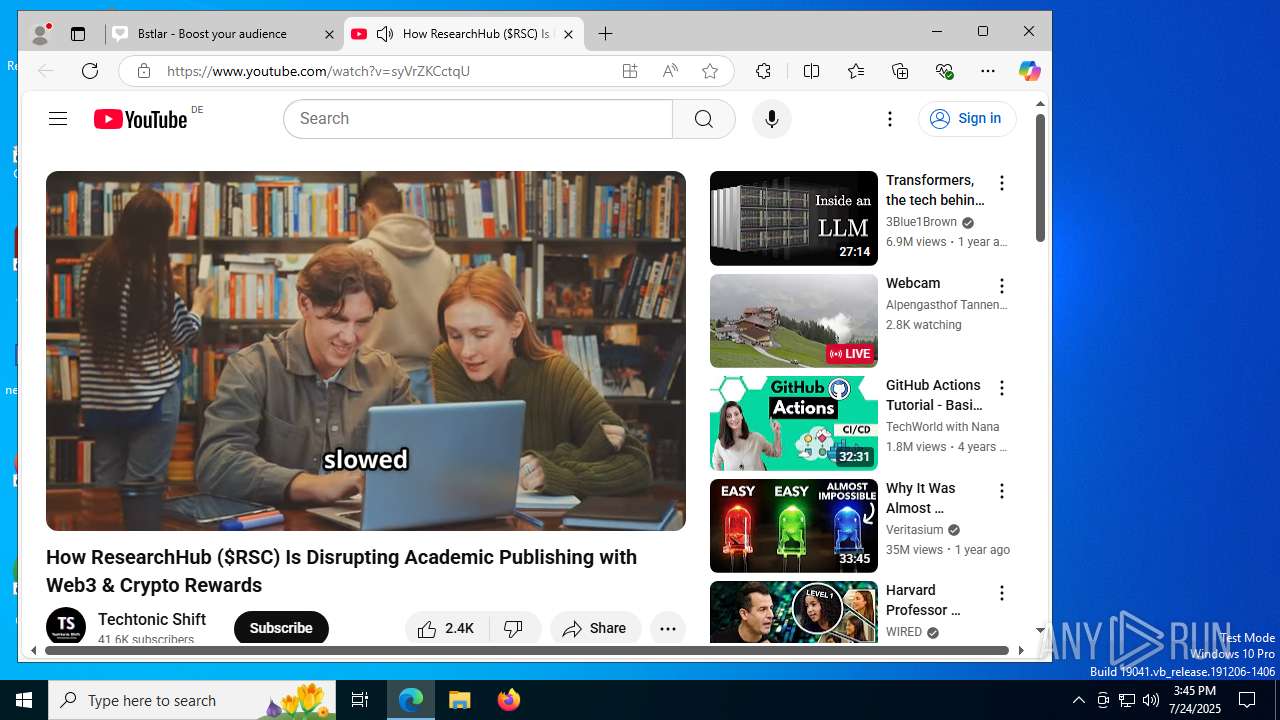Image resolution: width=1280 pixels, height=720 pixels.
Task: Open tab actions menu icon
Action: pyautogui.click(x=78, y=34)
